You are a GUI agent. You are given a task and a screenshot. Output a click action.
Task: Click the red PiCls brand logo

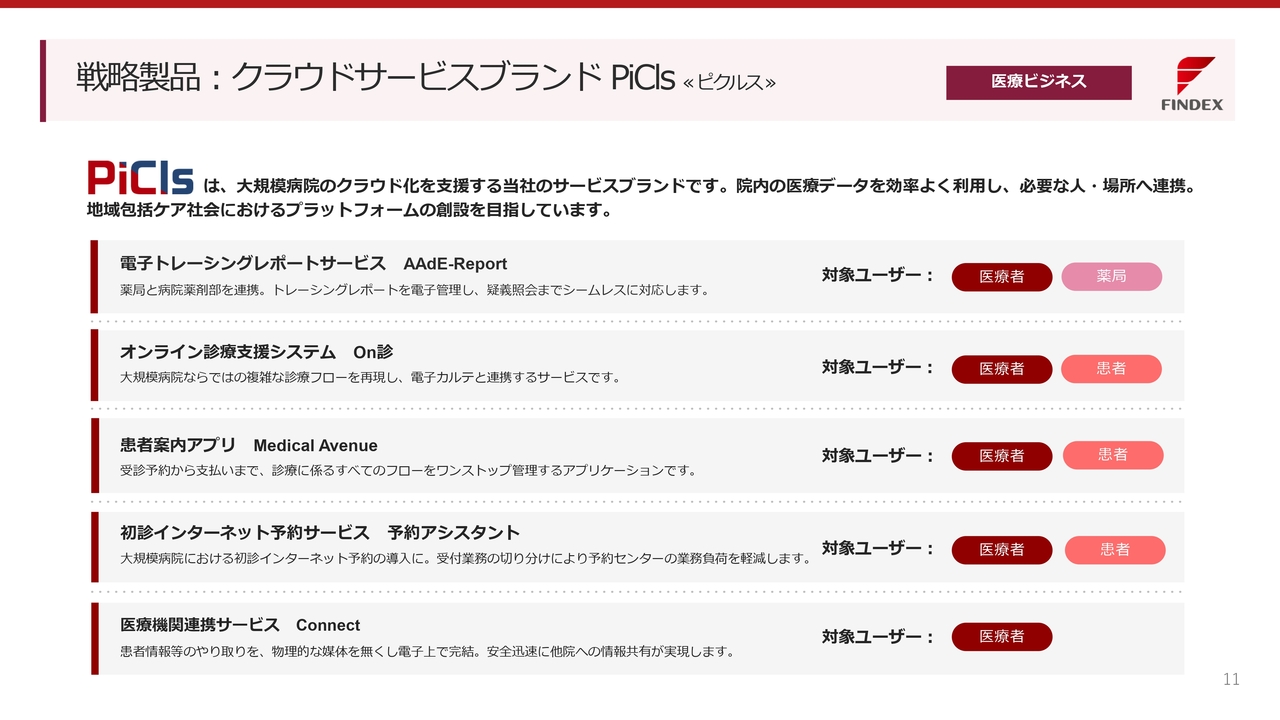tap(140, 178)
